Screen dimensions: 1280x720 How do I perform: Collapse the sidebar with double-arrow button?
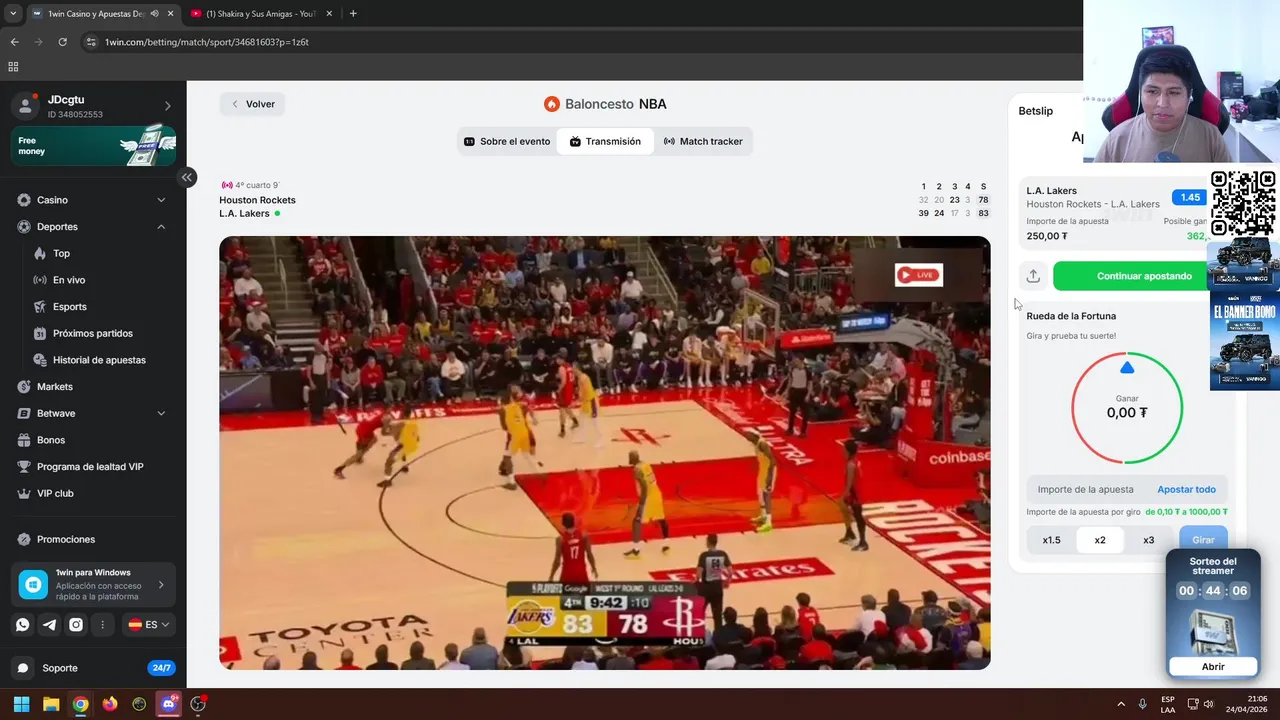[x=187, y=177]
